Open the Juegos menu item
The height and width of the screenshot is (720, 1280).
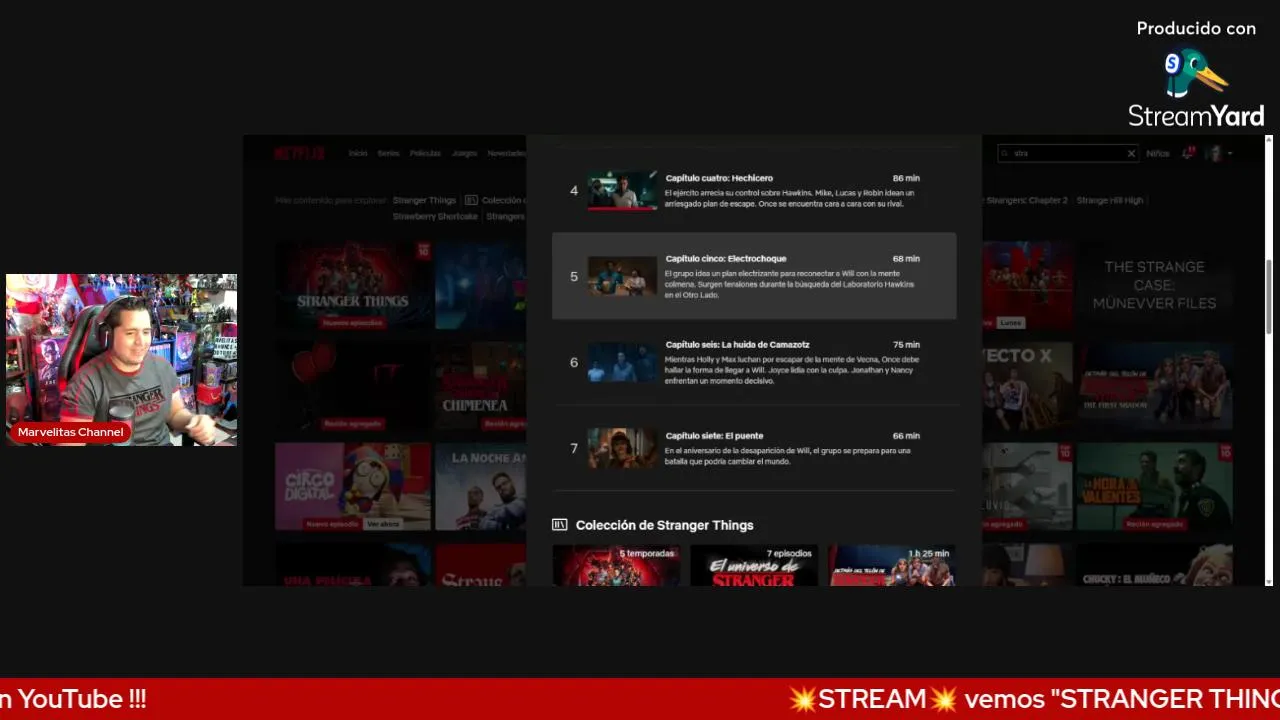(464, 153)
